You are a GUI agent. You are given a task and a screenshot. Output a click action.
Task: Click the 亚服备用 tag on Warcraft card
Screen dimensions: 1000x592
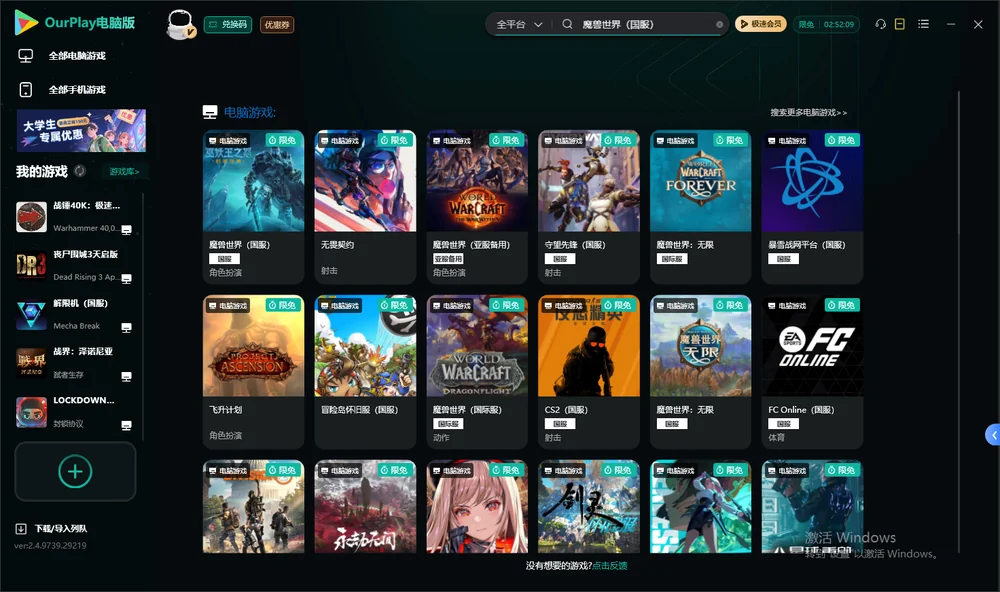[448, 259]
